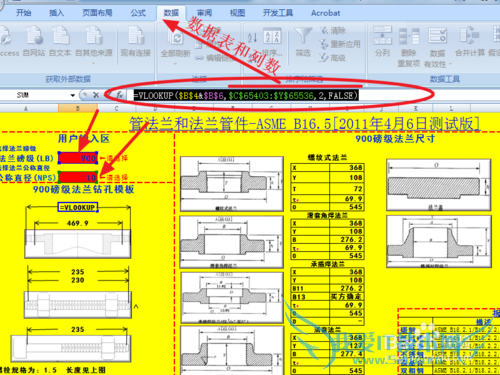Select column B header
500x375 pixels.
78,108
